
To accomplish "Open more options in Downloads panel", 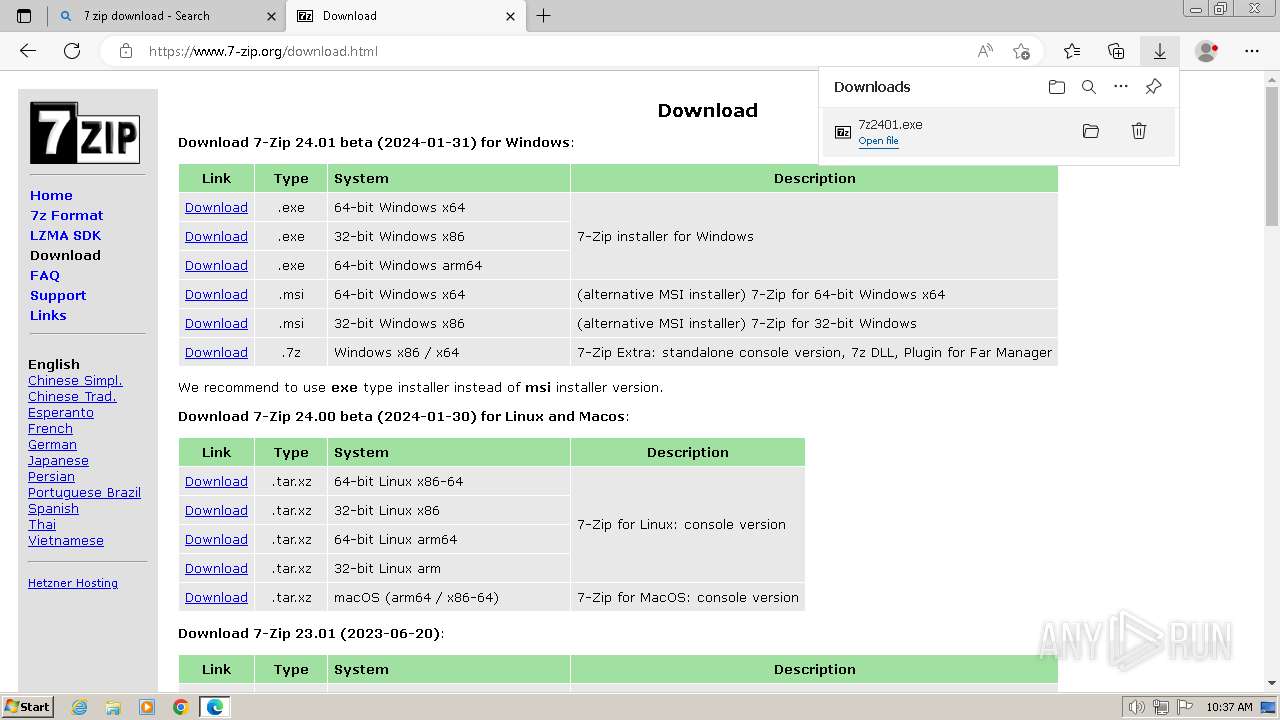I will point(1121,87).
